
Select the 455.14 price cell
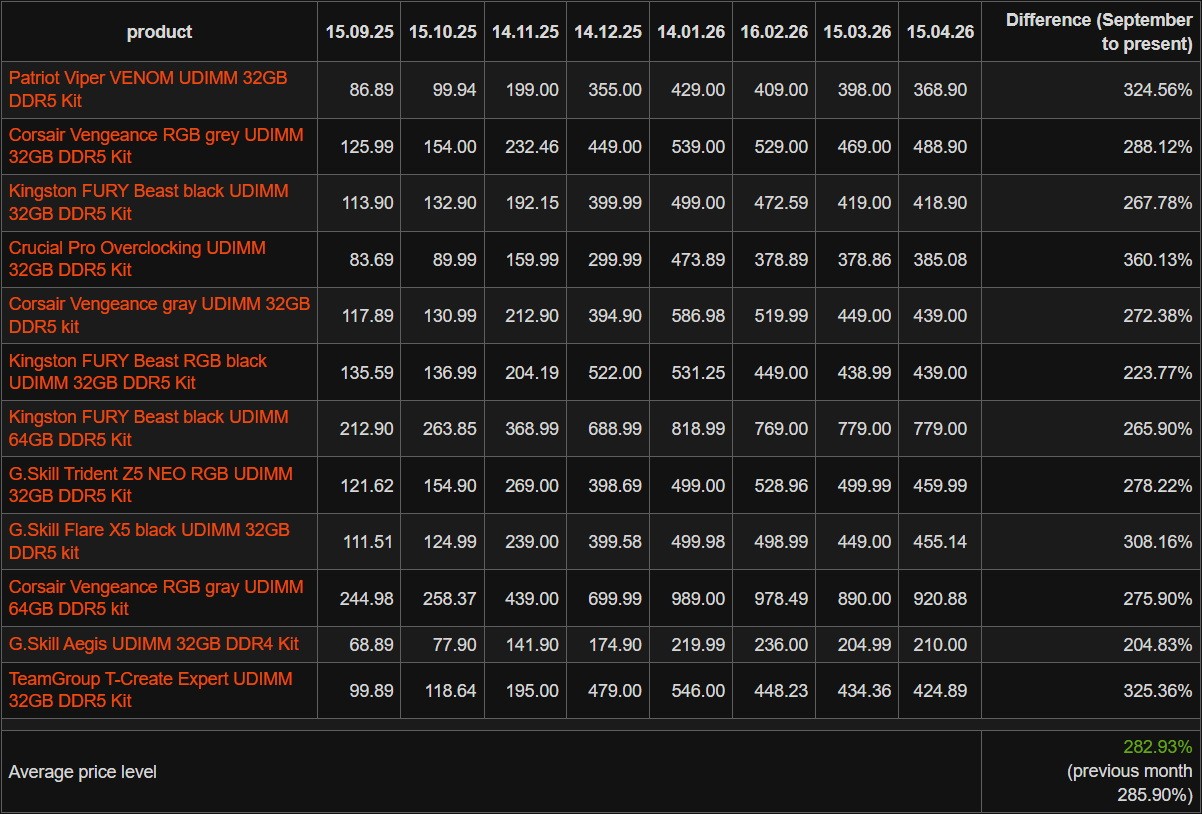tap(940, 542)
